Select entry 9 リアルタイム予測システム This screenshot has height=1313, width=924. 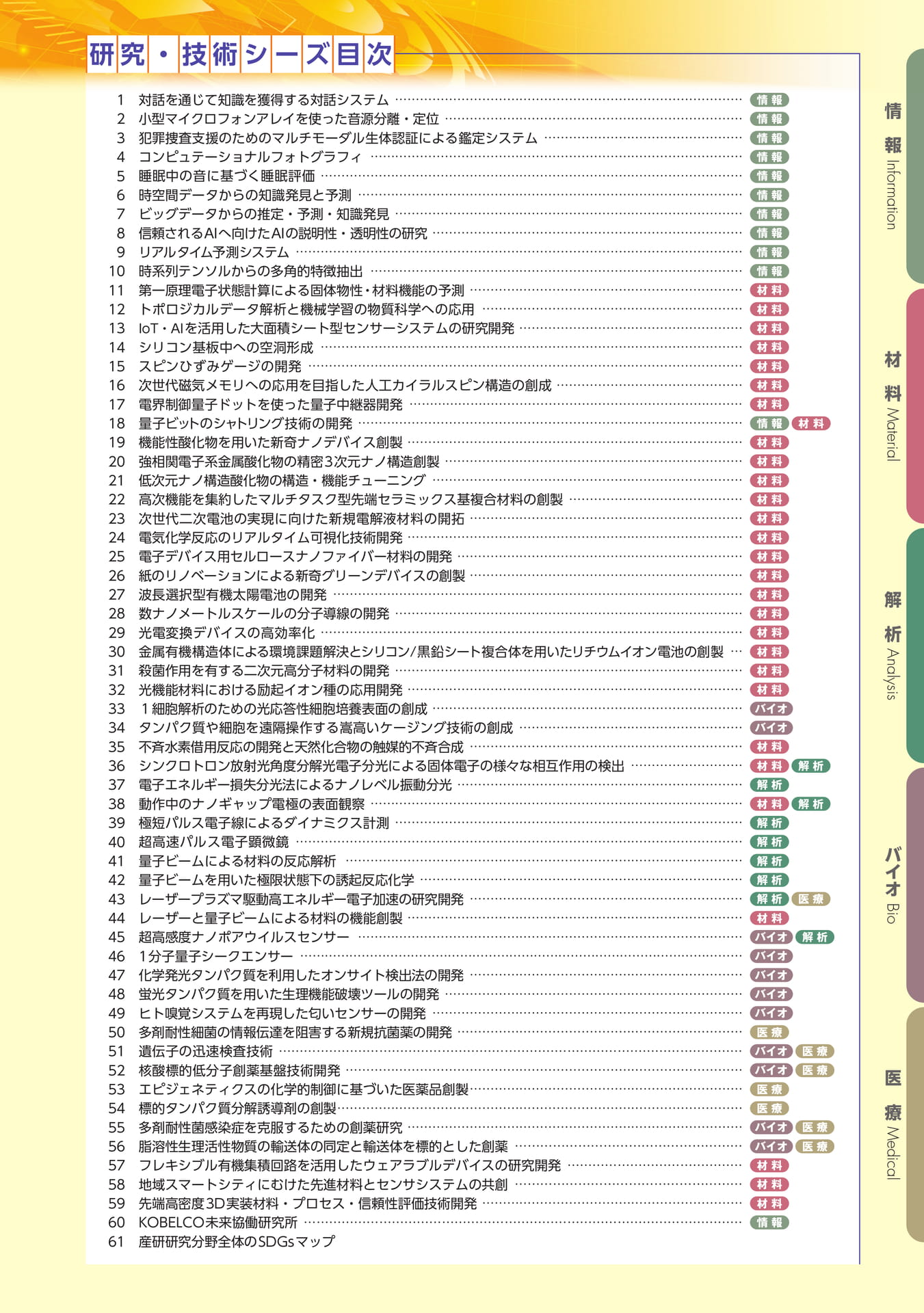tap(214, 252)
